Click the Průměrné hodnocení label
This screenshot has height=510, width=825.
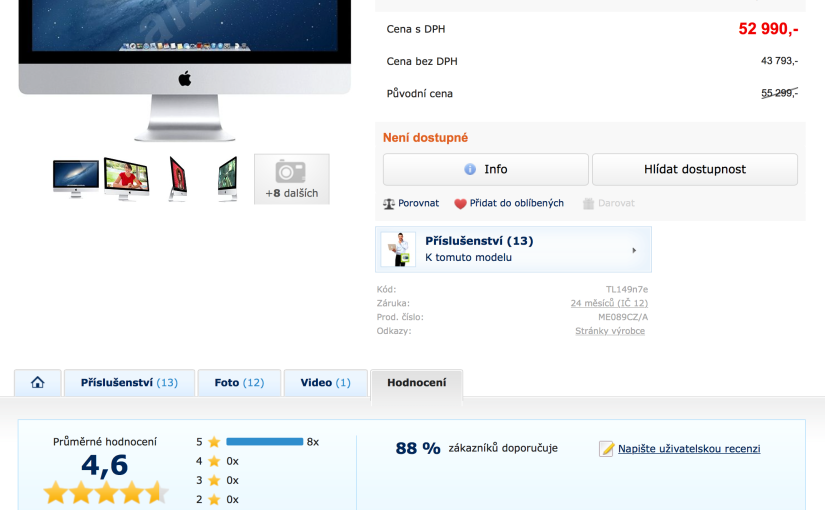click(x=105, y=442)
